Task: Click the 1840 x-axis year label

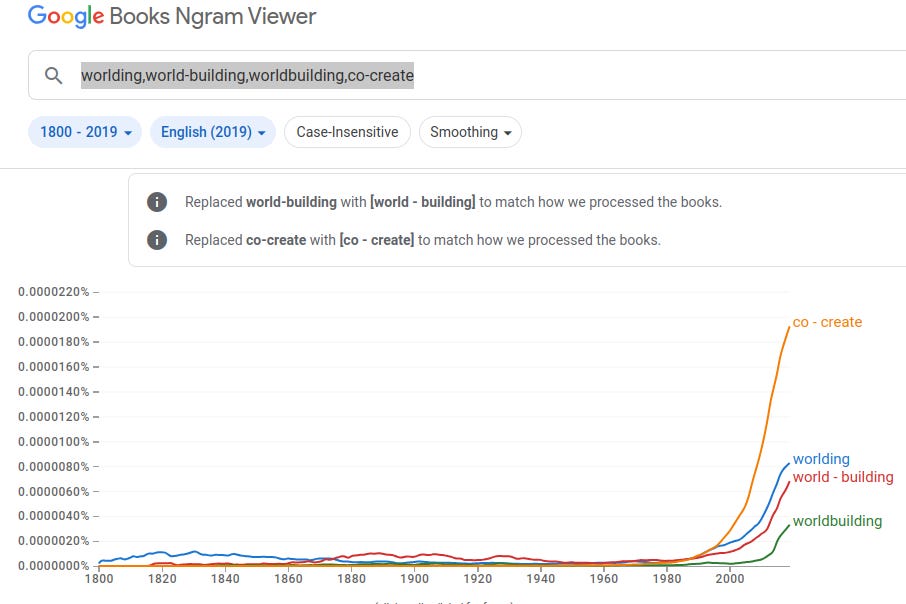Action: pyautogui.click(x=225, y=578)
